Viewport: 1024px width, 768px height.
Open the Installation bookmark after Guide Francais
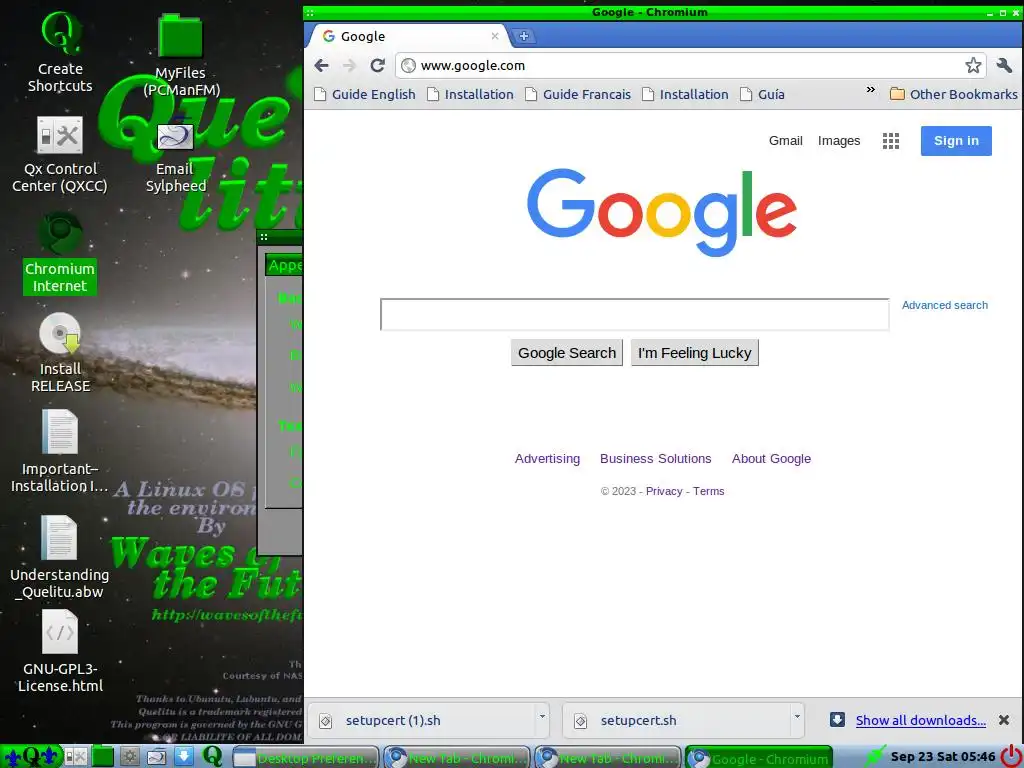click(x=685, y=94)
